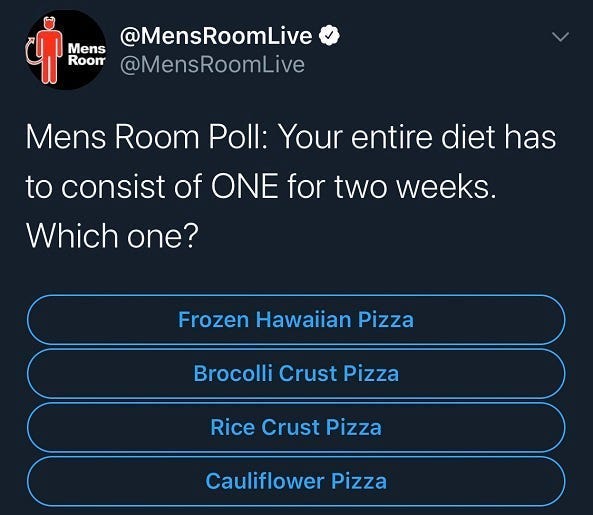The height and width of the screenshot is (515, 593).
Task: Click the 'for two weeks.' tweet text
Action: (x=391, y=186)
